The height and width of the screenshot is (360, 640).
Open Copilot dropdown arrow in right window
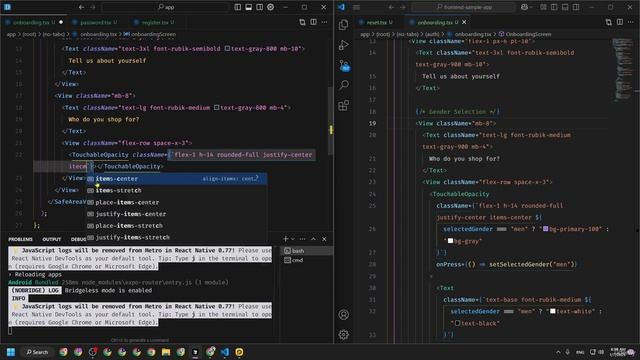pyautogui.click(x=532, y=7)
